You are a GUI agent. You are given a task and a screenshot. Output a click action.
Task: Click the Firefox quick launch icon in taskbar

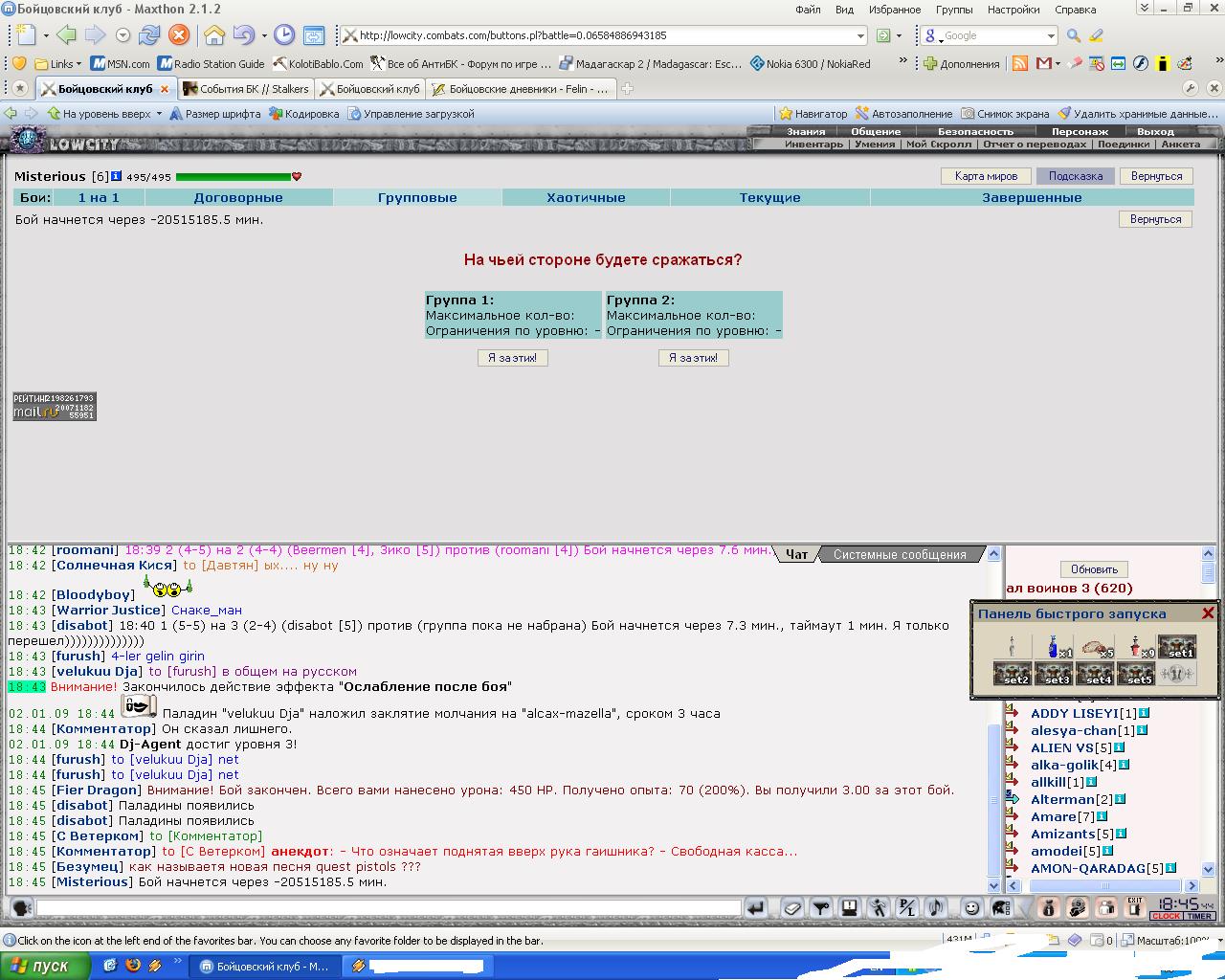pyautogui.click(x=133, y=966)
